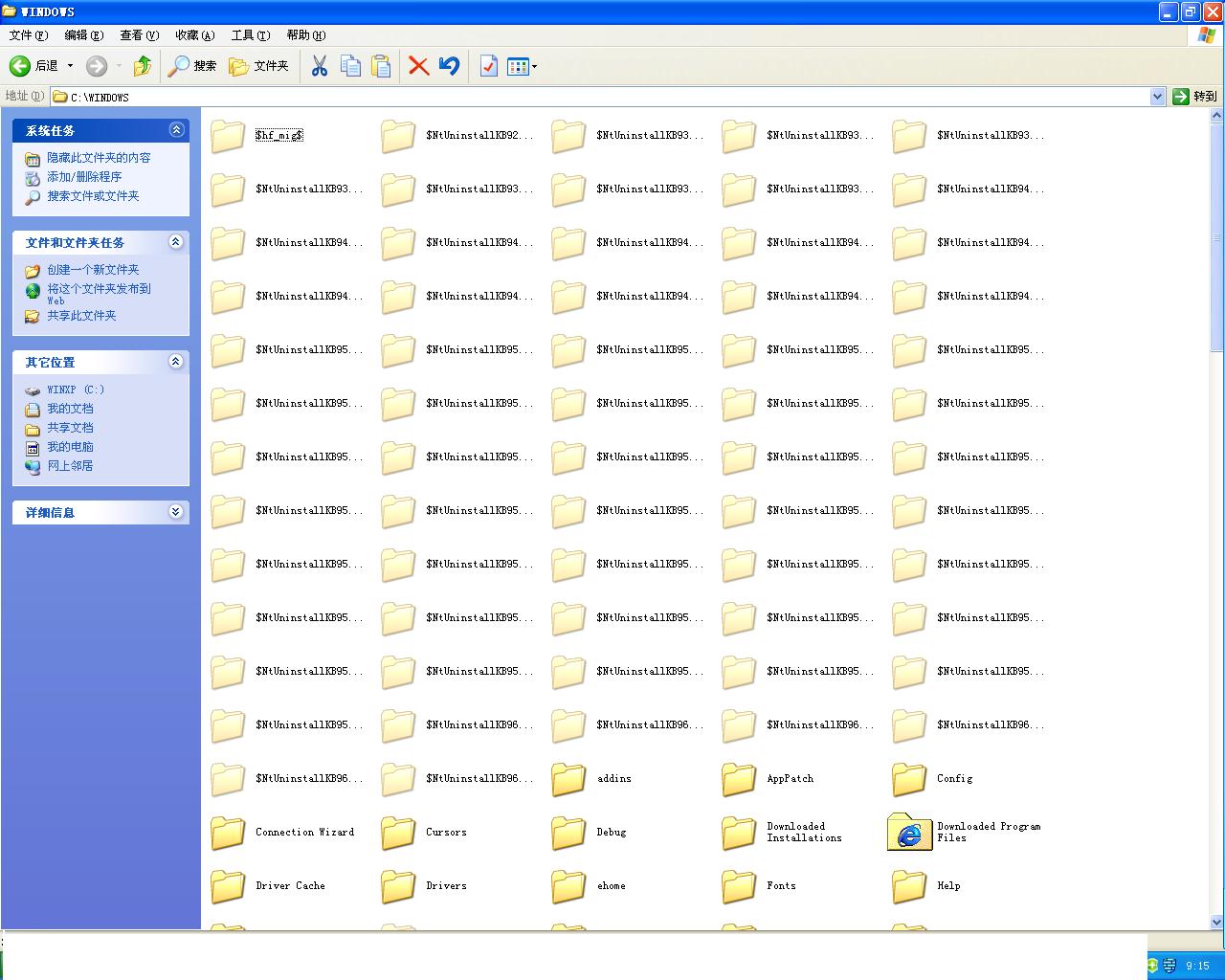This screenshot has width=1225, height=980.
Task: Open 我的电脑 in other places
Action: click(x=70, y=447)
